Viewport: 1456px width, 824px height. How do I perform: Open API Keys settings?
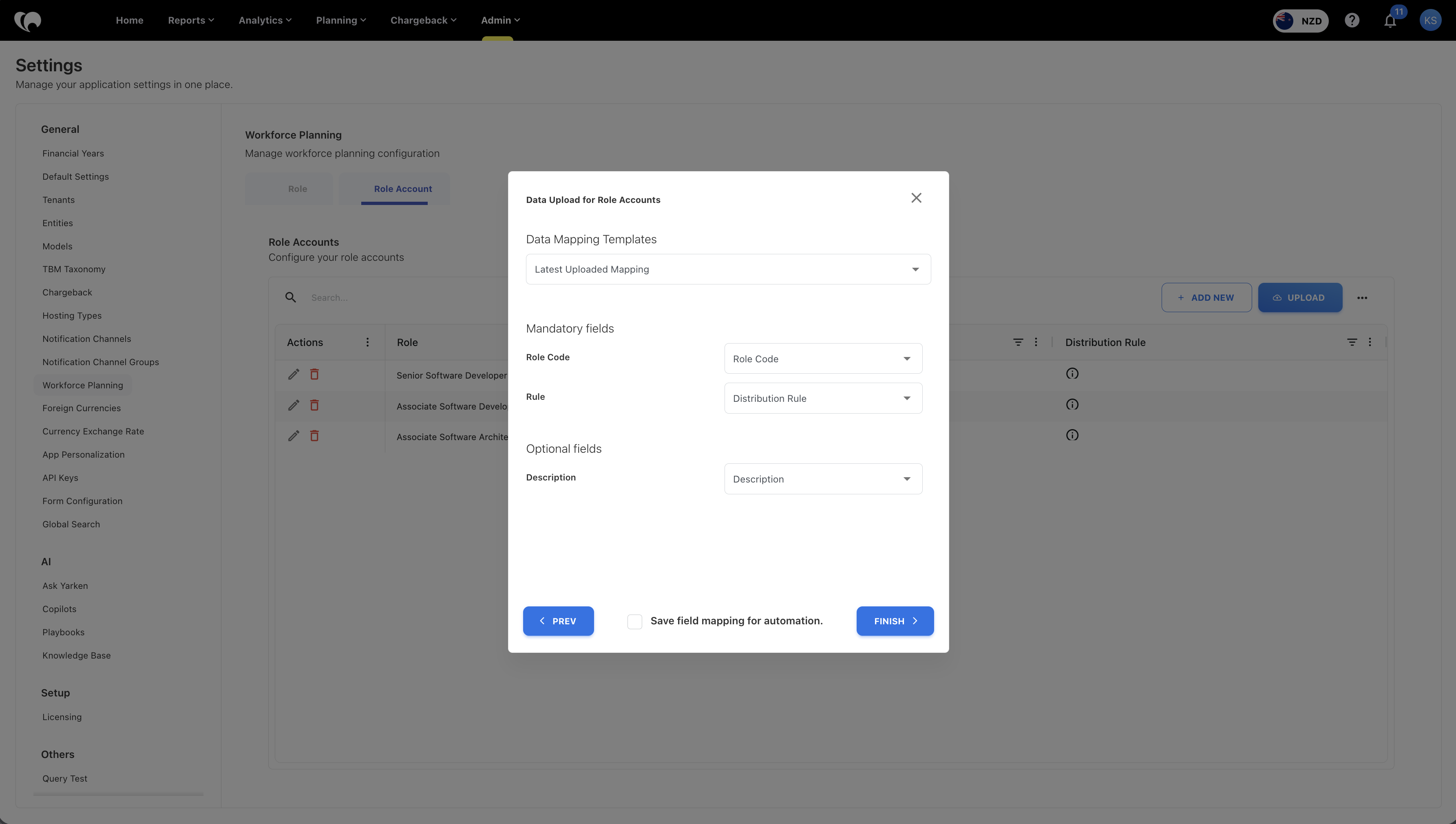click(x=60, y=478)
